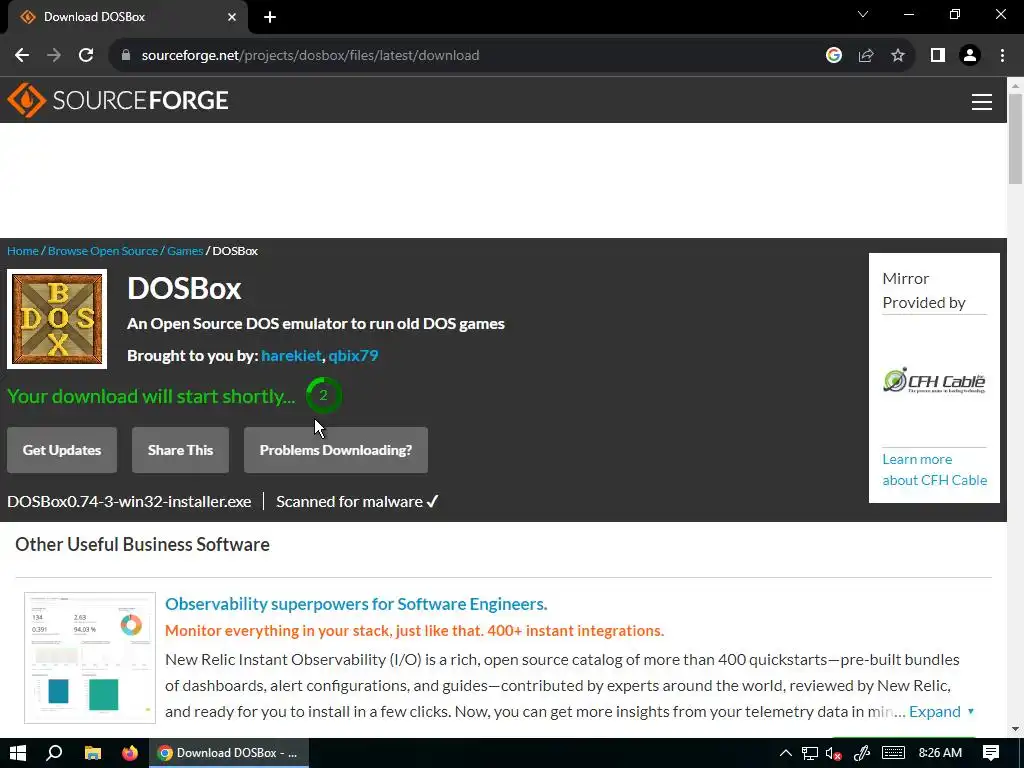Click the Get Updates button
This screenshot has width=1024, height=768.
62,450
